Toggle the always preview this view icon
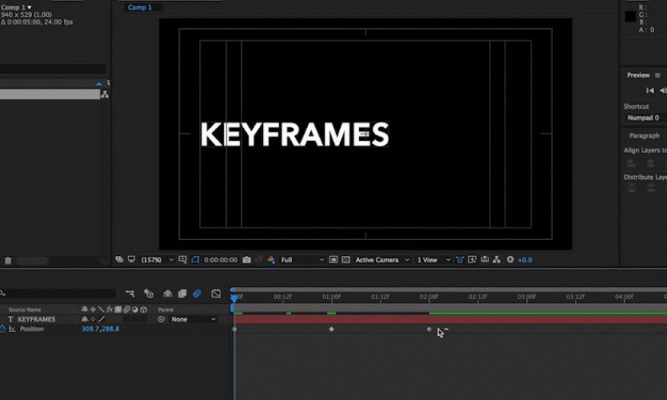The image size is (667, 400). point(119,260)
